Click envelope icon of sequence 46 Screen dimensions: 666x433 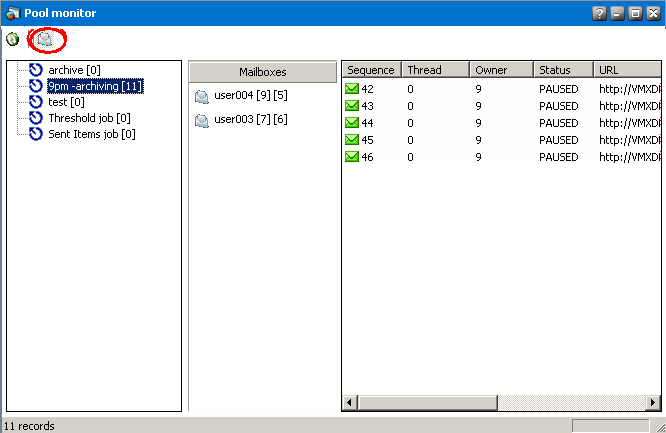coord(352,156)
